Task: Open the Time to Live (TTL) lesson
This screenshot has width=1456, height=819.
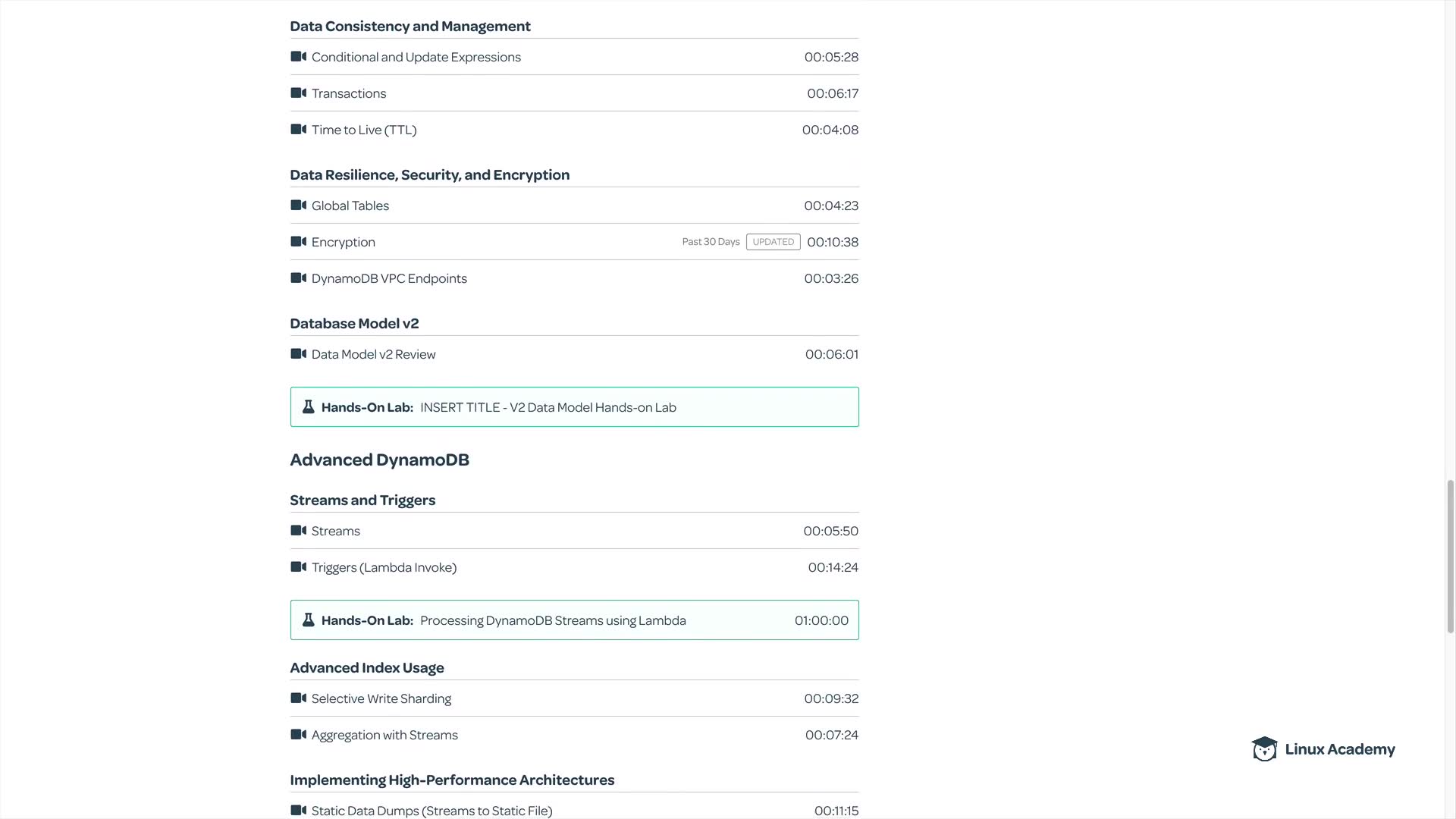Action: tap(364, 130)
